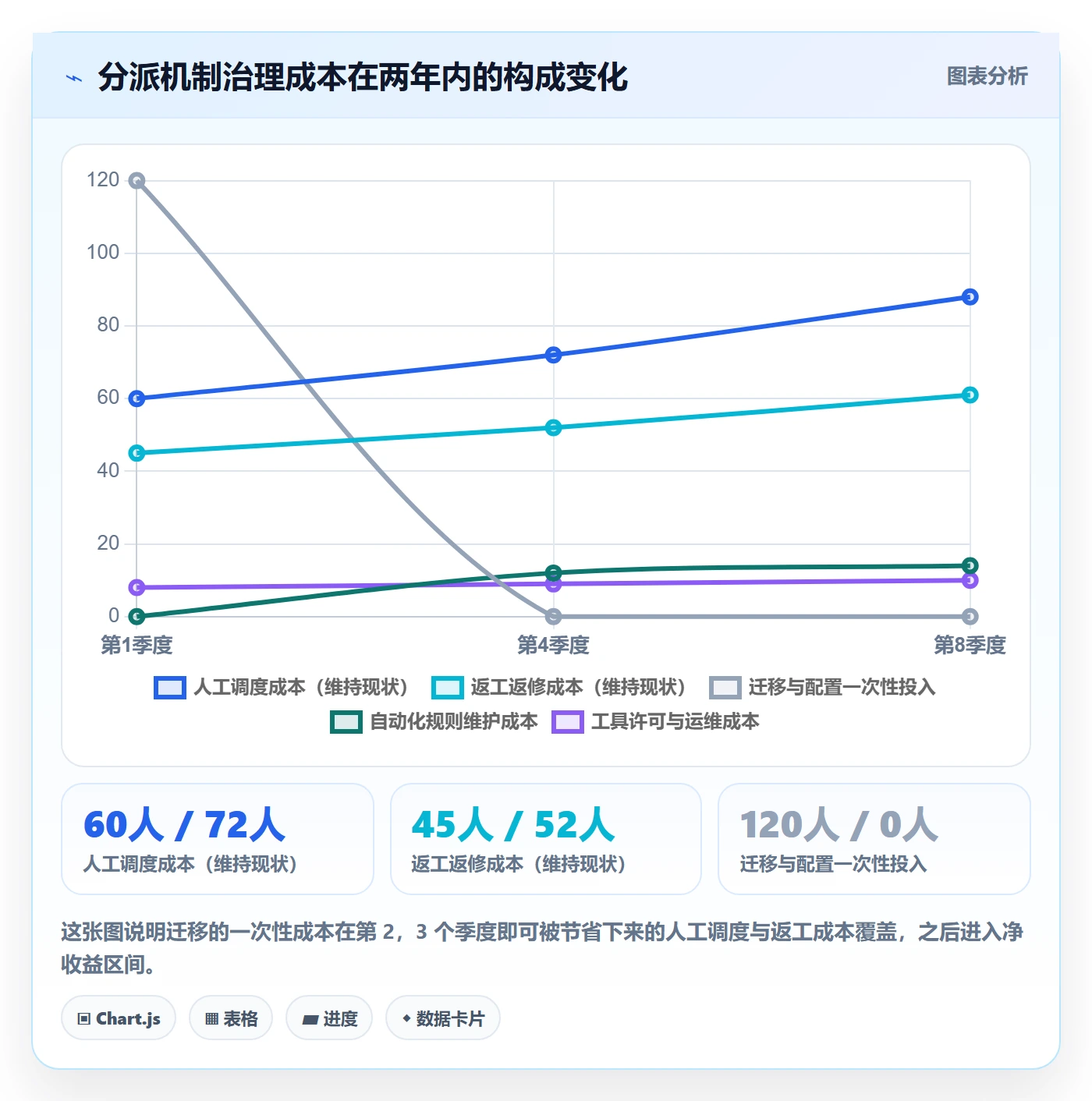Click the cyan line point at 第1季度
Screen dimensions: 1092x1101
tap(136, 453)
